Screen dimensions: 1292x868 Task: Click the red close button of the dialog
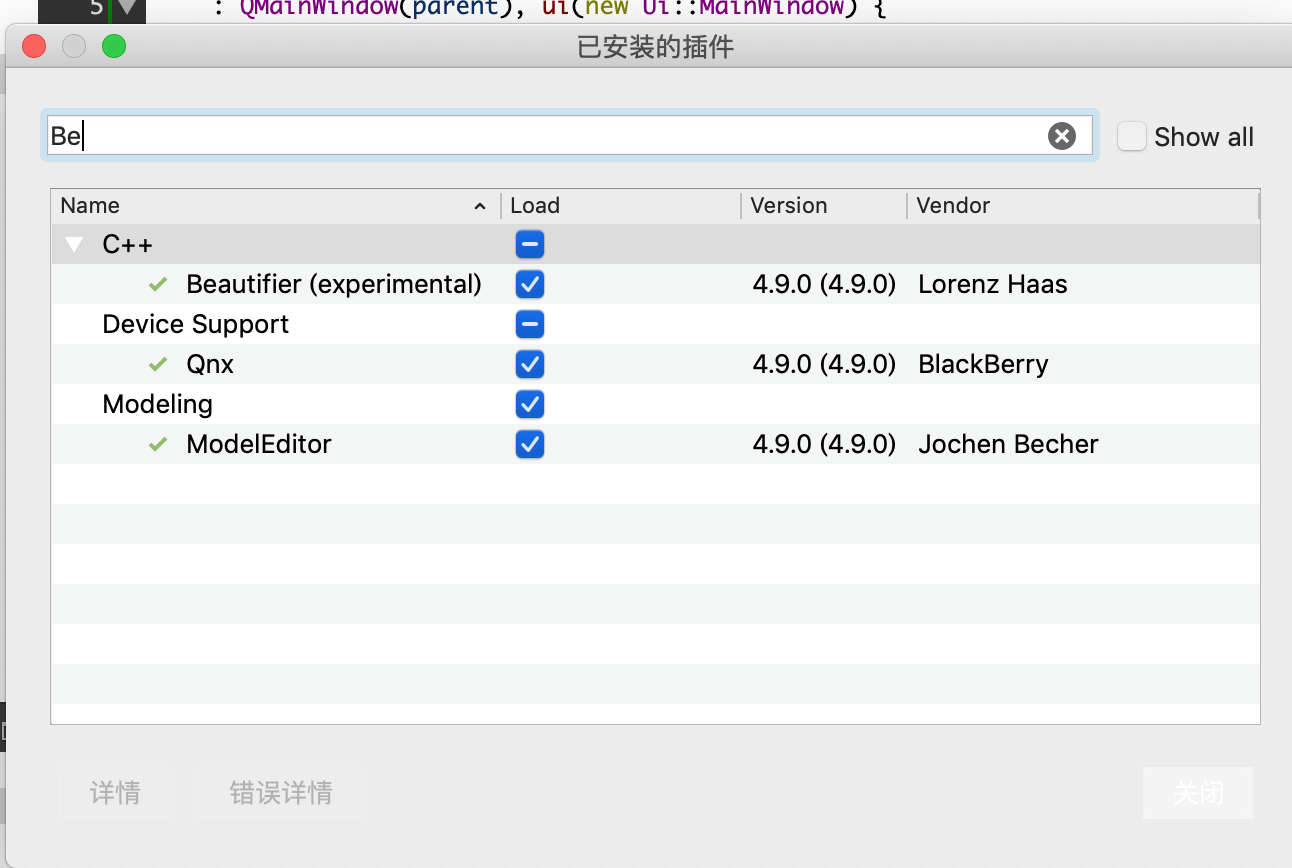pos(33,46)
